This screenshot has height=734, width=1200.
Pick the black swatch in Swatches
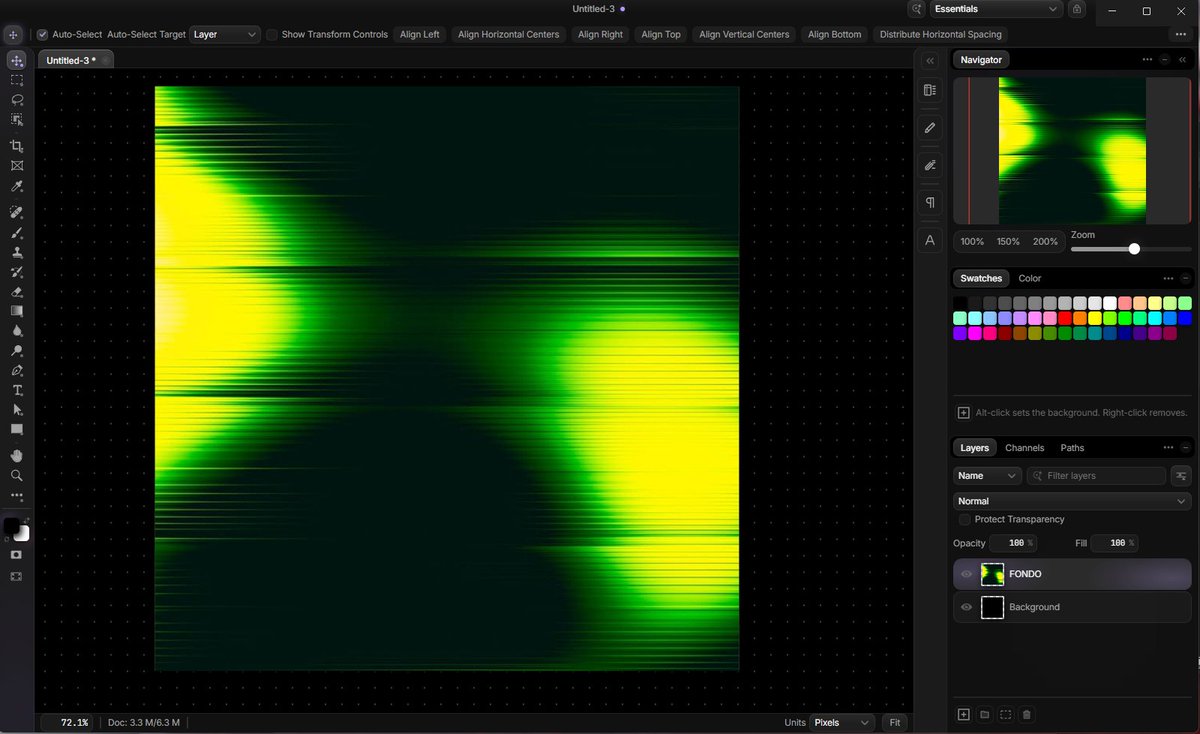(x=960, y=303)
